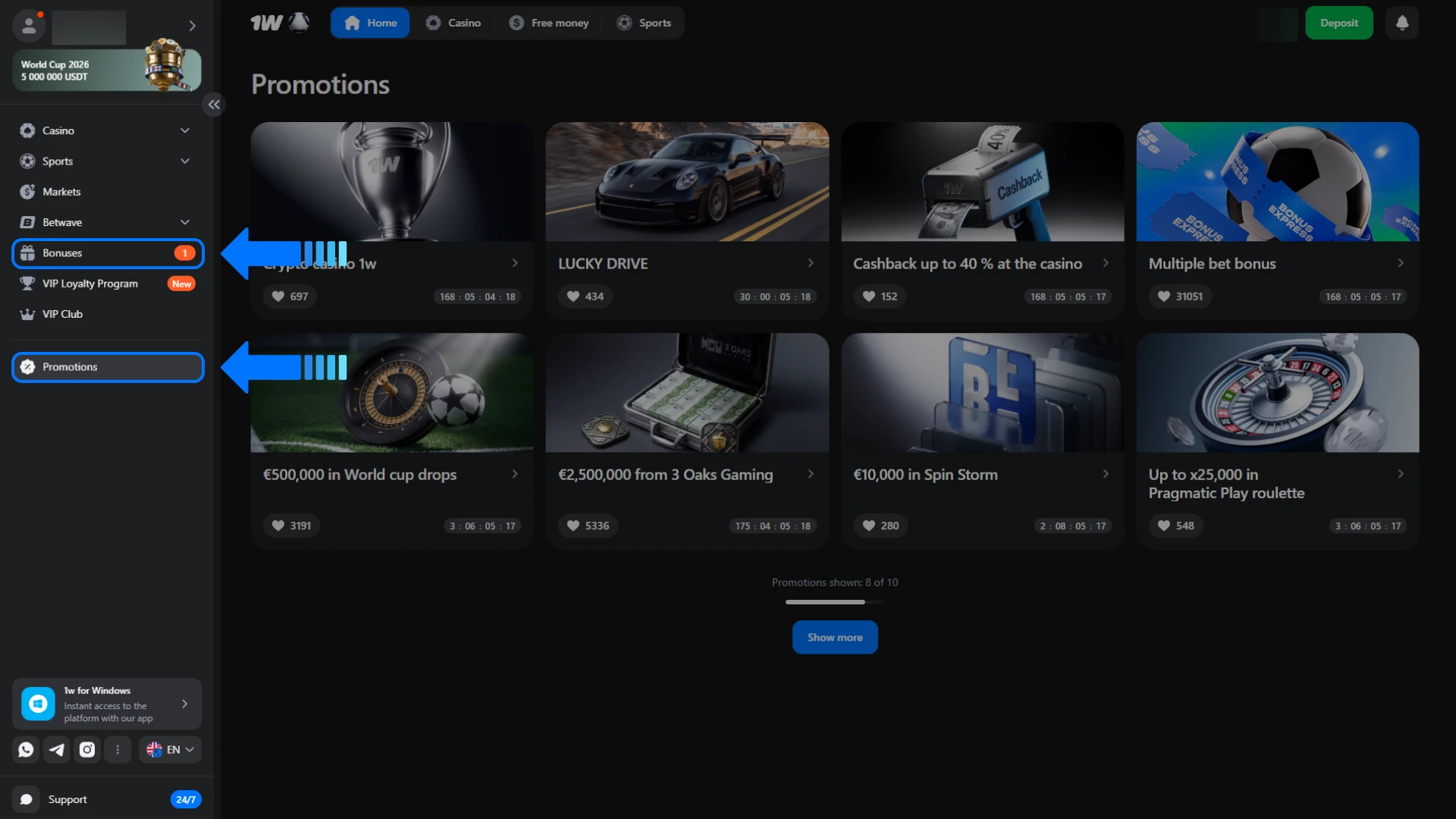Open the 3 Oaks Gaming briefcase thumbnail
The width and height of the screenshot is (1456, 819).
[687, 393]
